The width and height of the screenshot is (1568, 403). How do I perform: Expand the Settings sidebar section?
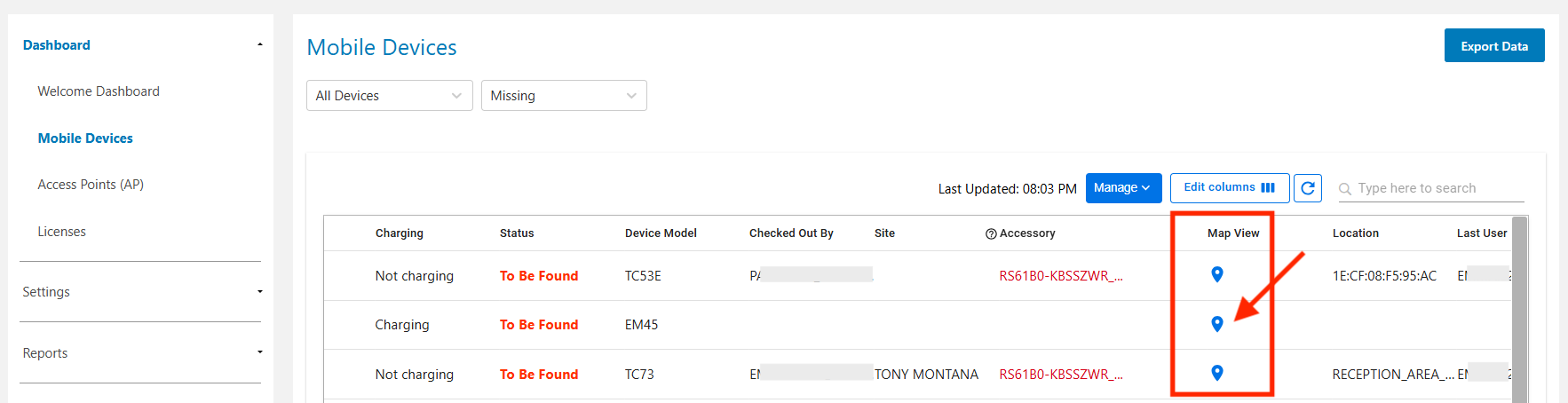(259, 292)
